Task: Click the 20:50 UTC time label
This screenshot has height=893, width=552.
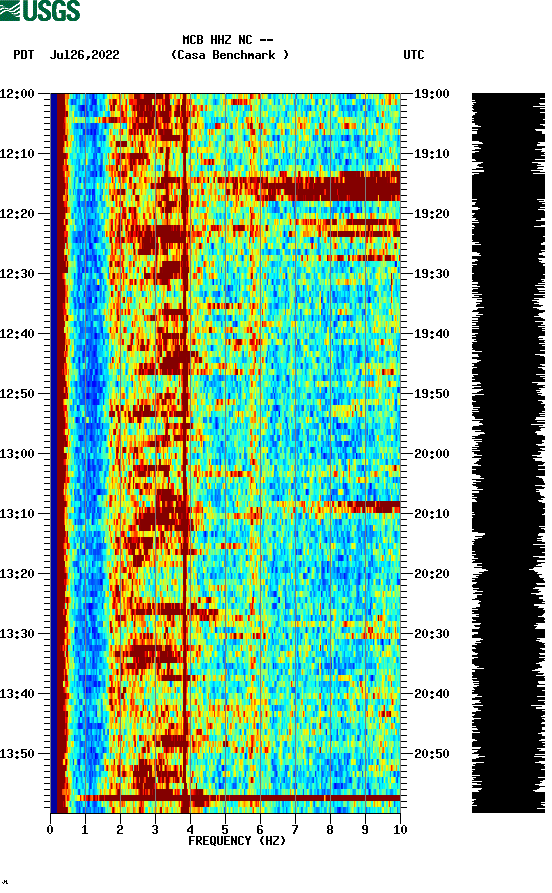Action: [432, 754]
